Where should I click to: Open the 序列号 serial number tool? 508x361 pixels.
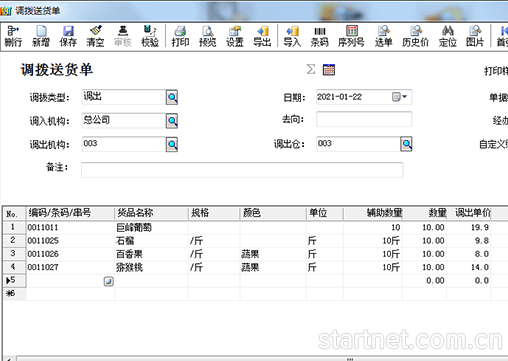(351, 36)
